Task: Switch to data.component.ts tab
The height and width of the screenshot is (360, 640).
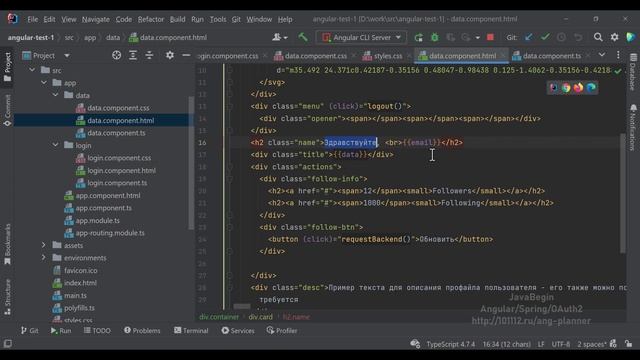Action: click(x=551, y=56)
